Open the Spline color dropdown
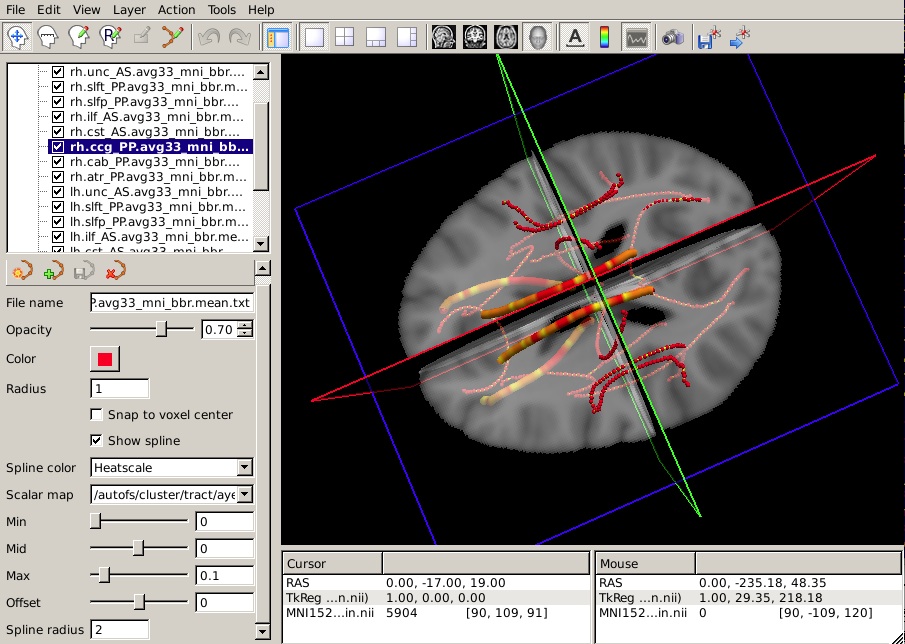Viewport: 905px width, 644px height. coord(171,467)
